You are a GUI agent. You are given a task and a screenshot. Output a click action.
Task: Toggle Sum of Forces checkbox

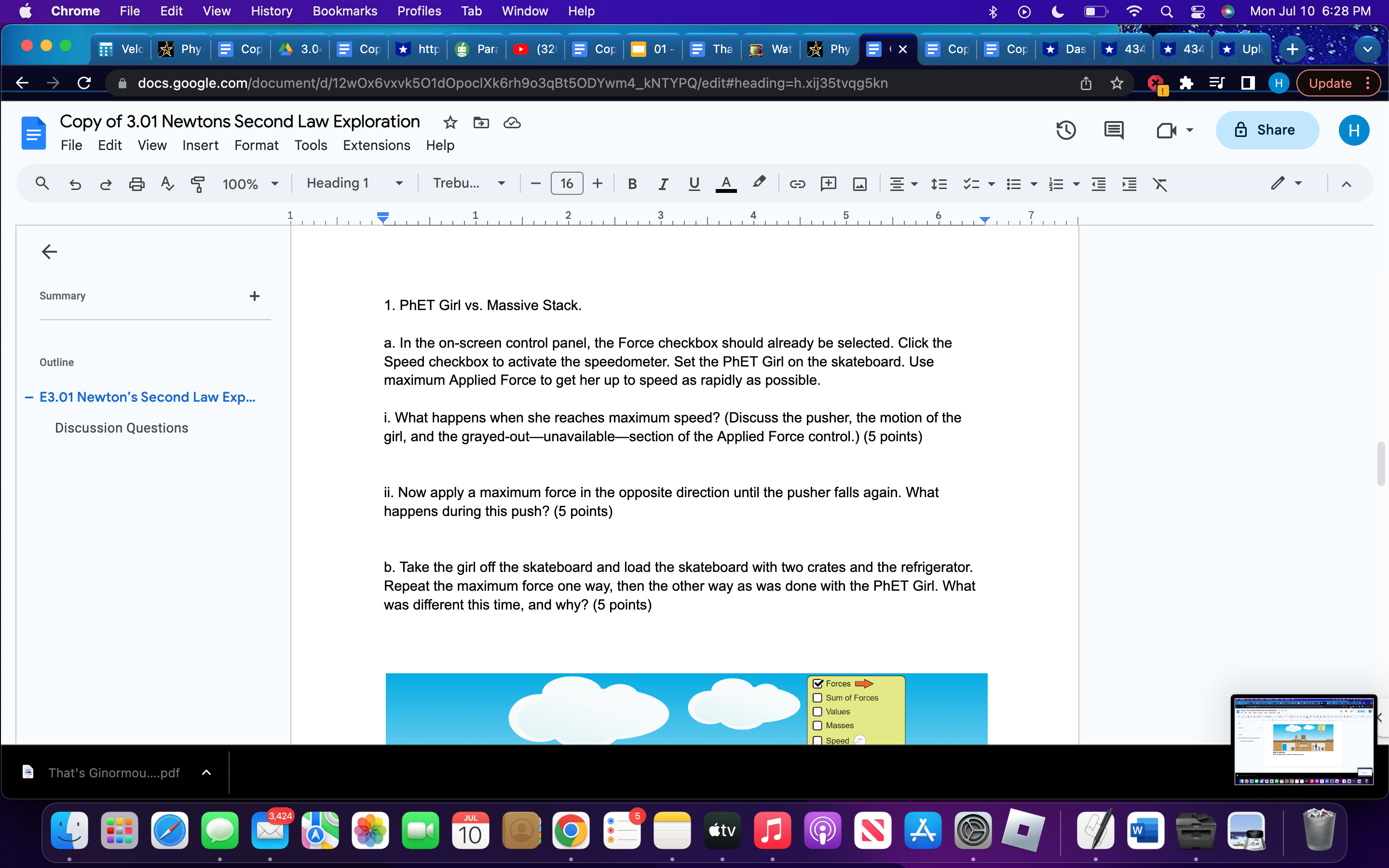click(x=818, y=697)
